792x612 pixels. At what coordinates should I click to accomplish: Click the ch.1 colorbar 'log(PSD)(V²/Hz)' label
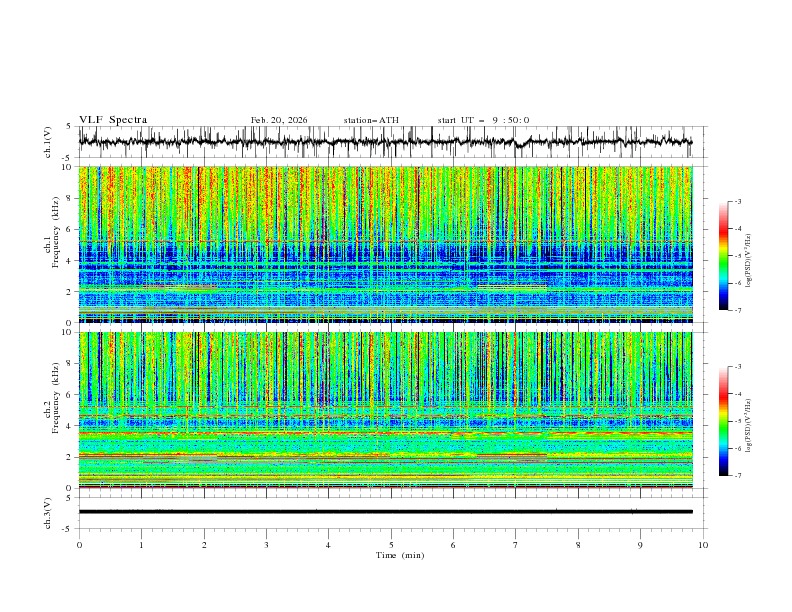tap(749, 261)
